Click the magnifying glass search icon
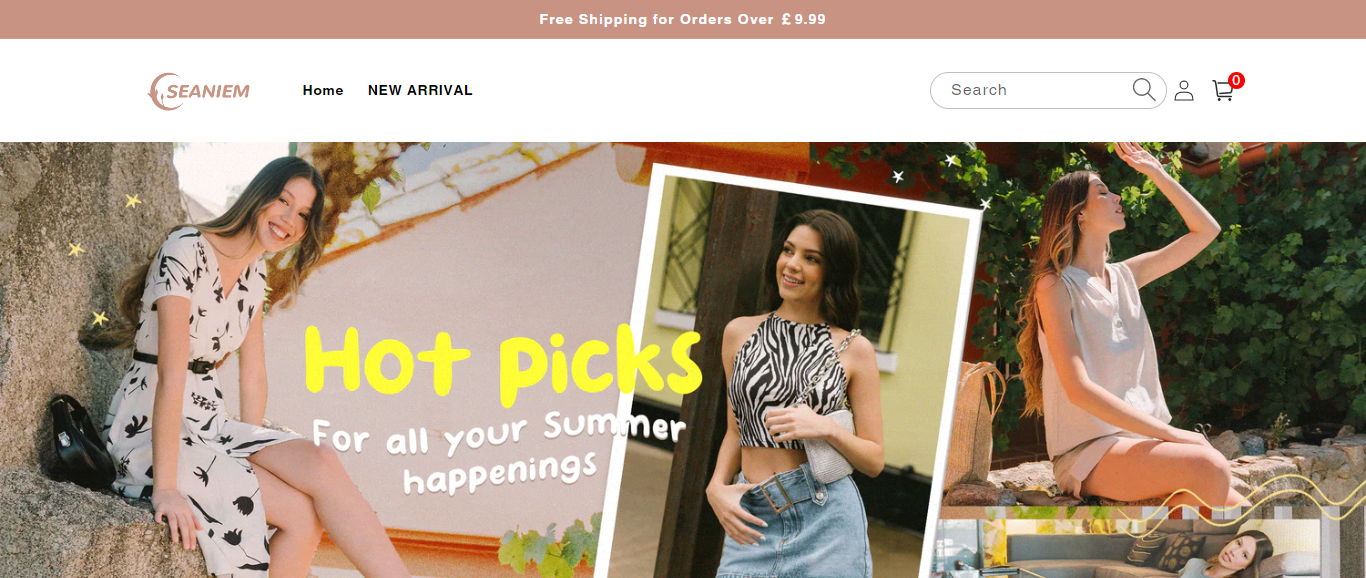This screenshot has width=1366, height=578. [x=1144, y=90]
